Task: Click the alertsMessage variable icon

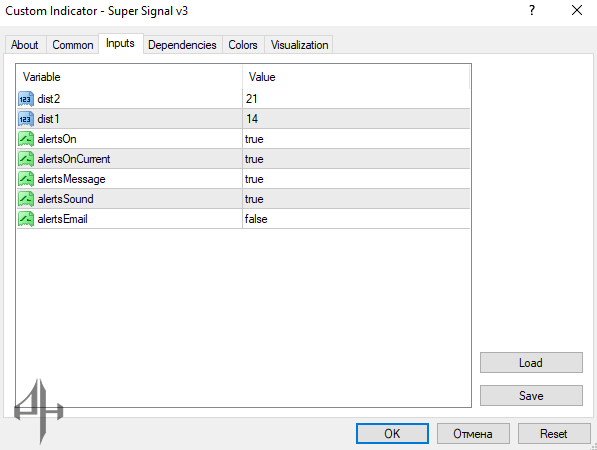Action: point(26,179)
